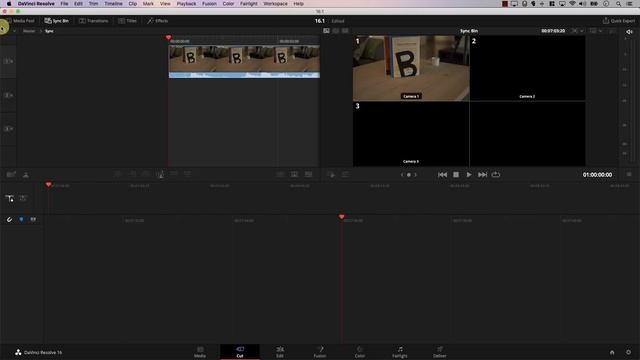Click the video-only track toggle icon
Screen dimensions: 640x360
[23, 198]
